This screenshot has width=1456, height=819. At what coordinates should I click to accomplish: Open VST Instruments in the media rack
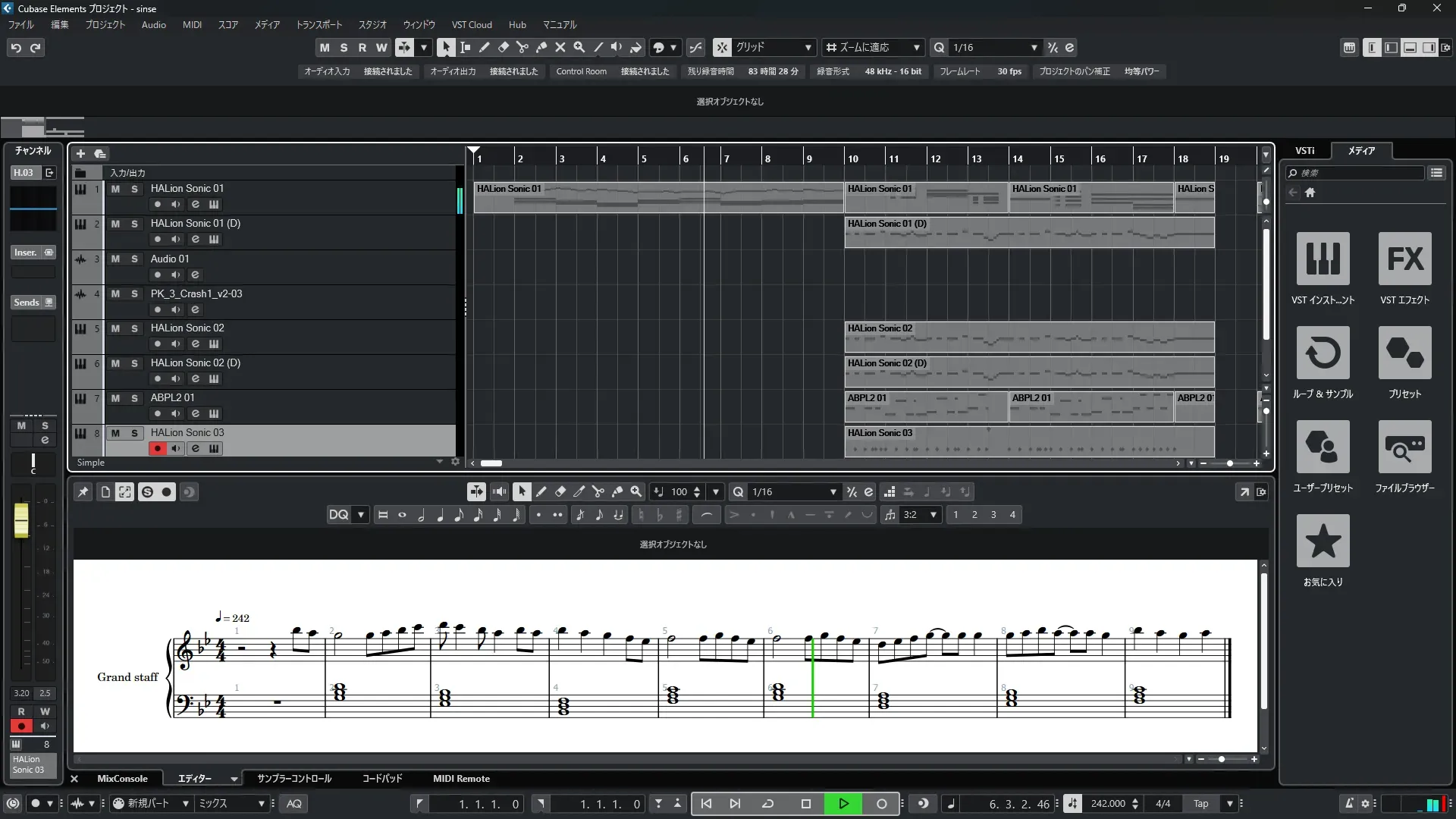[x=1323, y=259]
